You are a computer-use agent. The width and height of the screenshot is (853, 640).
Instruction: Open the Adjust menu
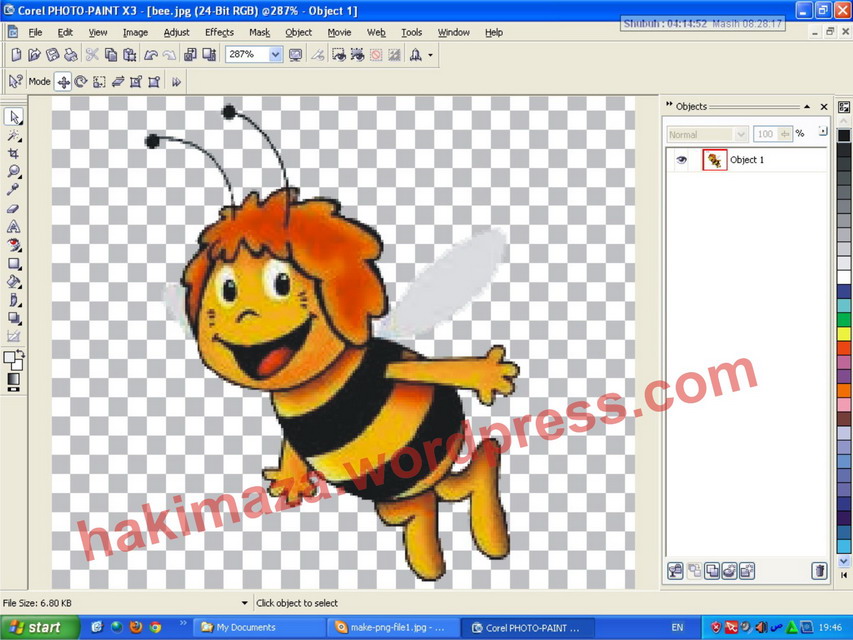[176, 32]
